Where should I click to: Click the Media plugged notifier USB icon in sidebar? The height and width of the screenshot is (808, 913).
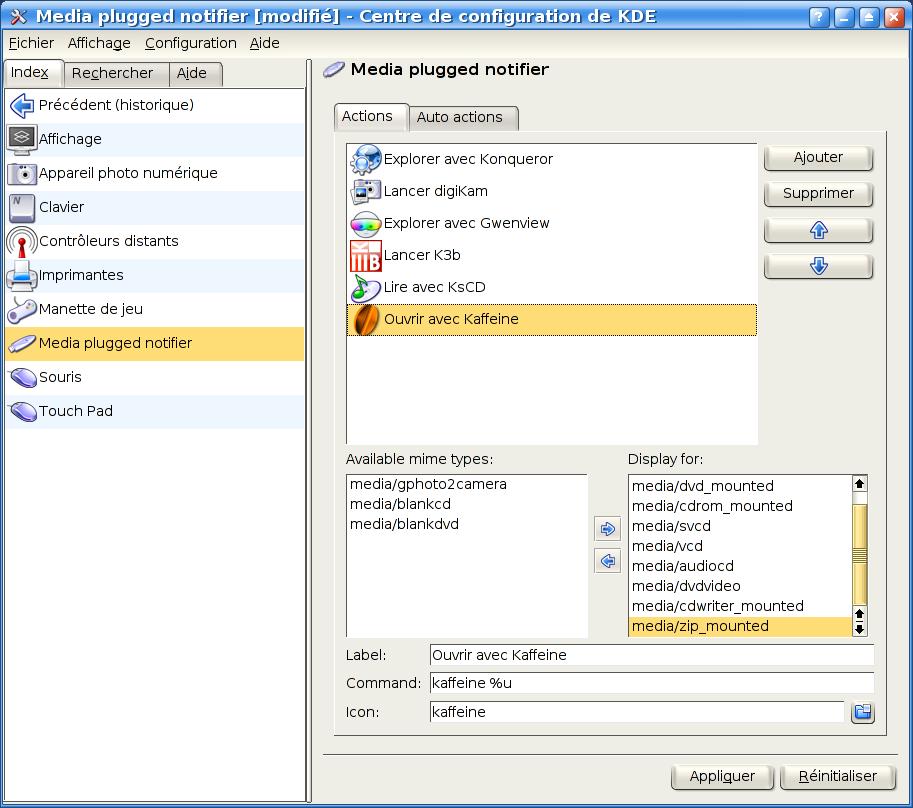pos(22,343)
